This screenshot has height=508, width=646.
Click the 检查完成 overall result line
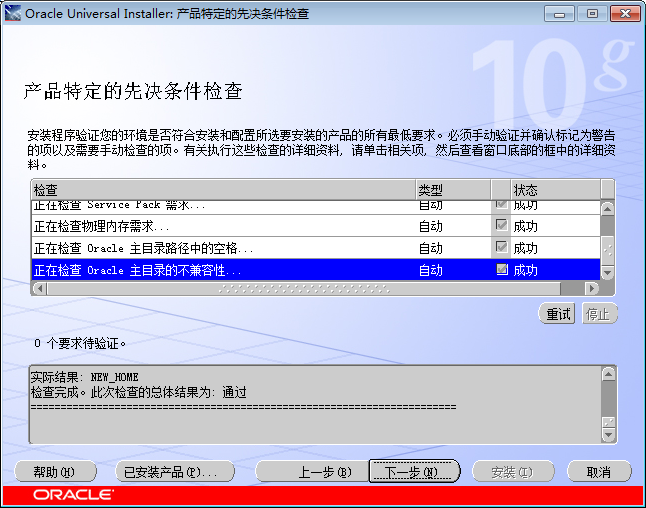click(138, 392)
